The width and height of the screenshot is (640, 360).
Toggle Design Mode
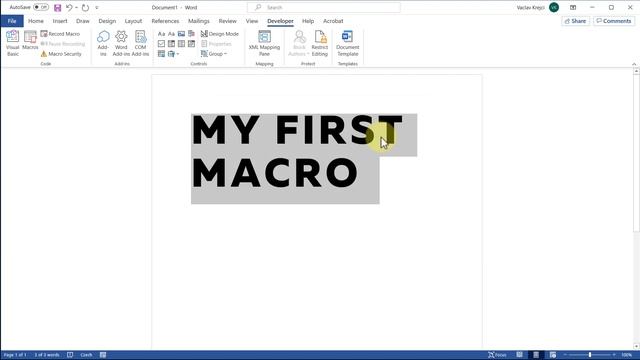point(220,34)
